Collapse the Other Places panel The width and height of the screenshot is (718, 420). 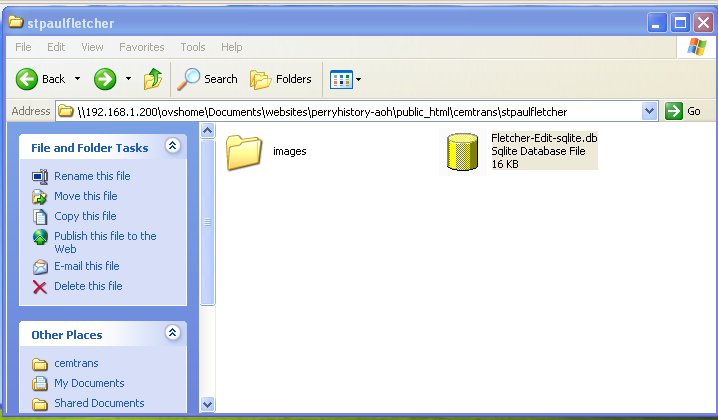[173, 333]
